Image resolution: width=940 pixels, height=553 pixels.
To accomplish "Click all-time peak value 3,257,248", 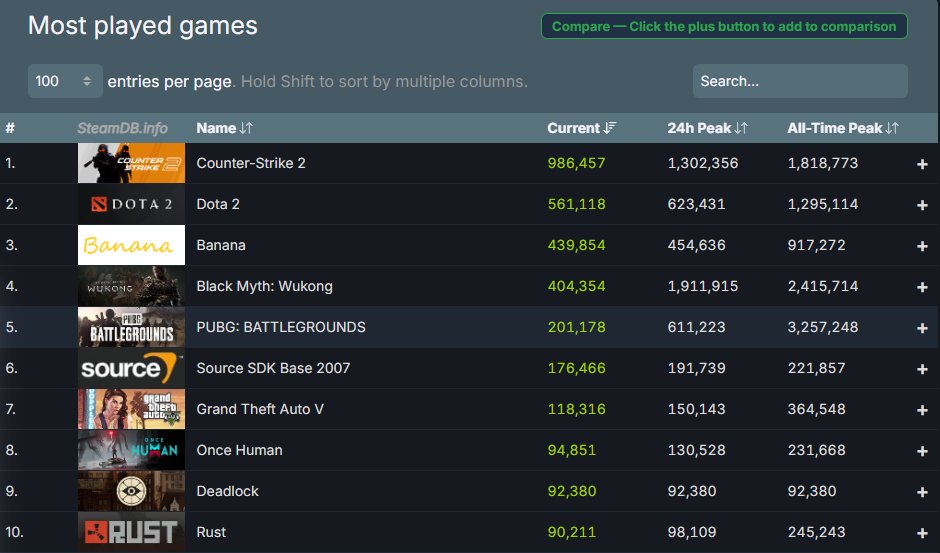I will (822, 327).
